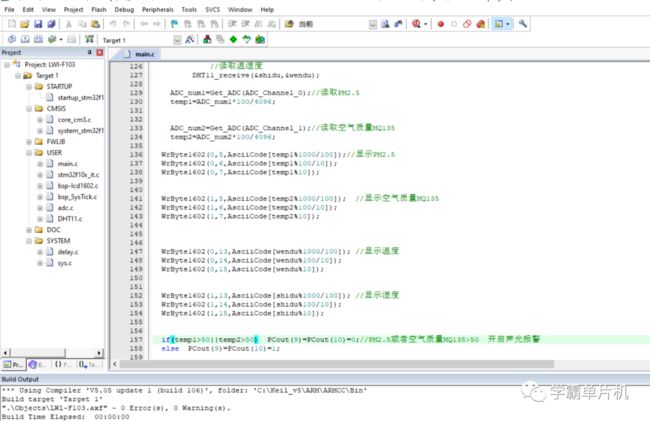Click the Paste clipboard icon
The width and height of the screenshot is (650, 421).
point(95,24)
